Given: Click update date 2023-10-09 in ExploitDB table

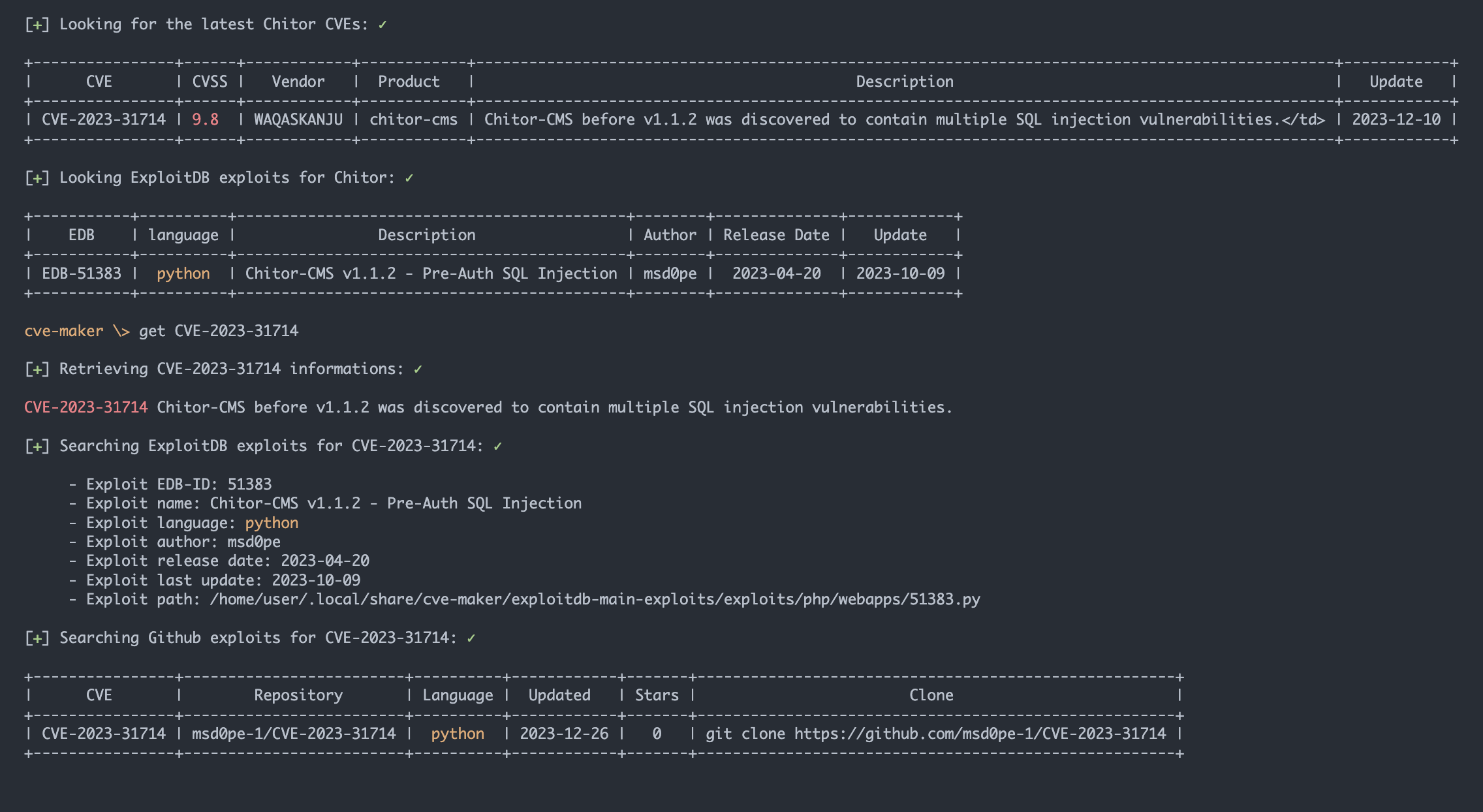Looking at the screenshot, I should 900,273.
